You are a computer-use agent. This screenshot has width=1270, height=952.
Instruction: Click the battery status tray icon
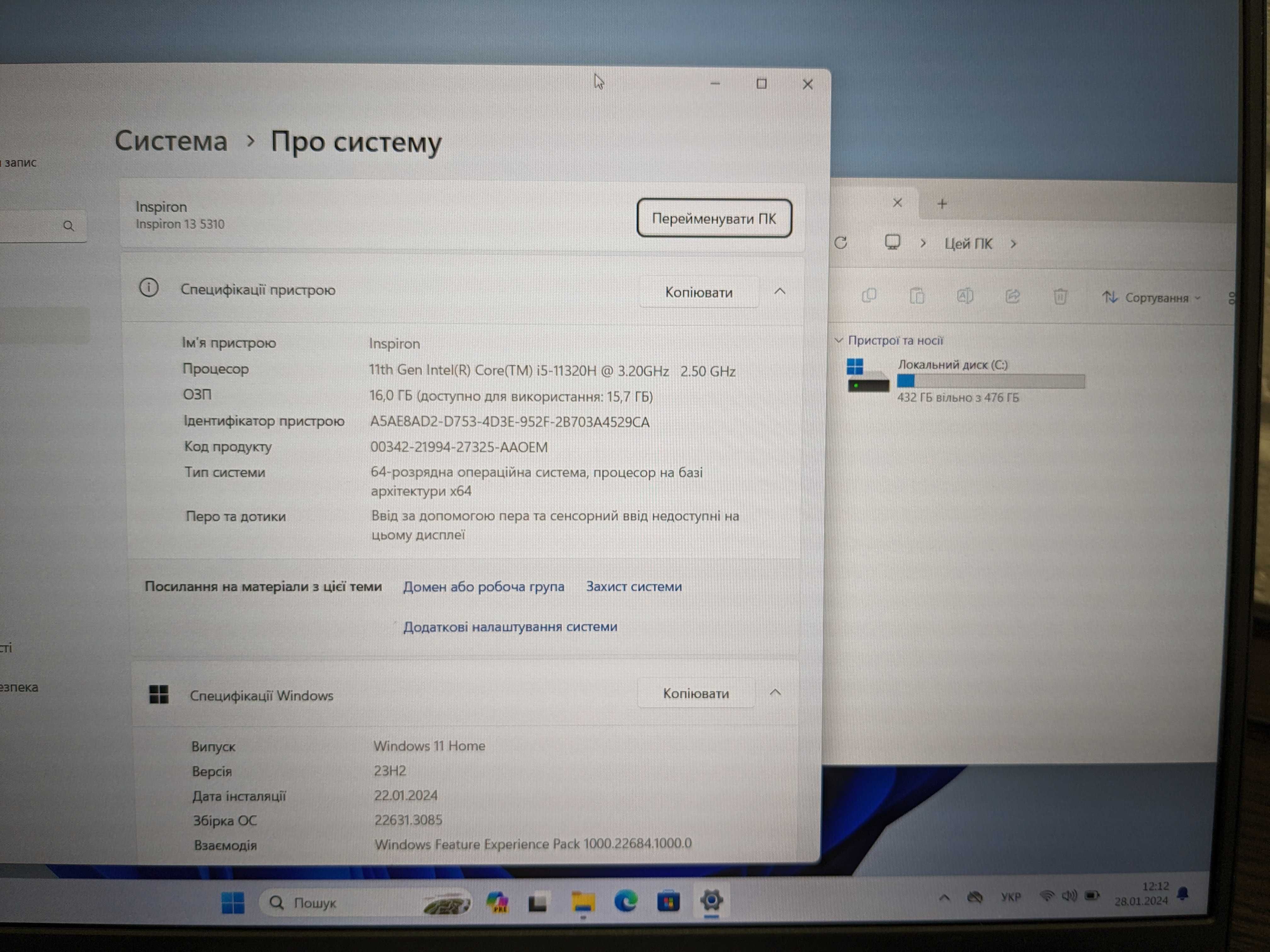pyautogui.click(x=1092, y=895)
